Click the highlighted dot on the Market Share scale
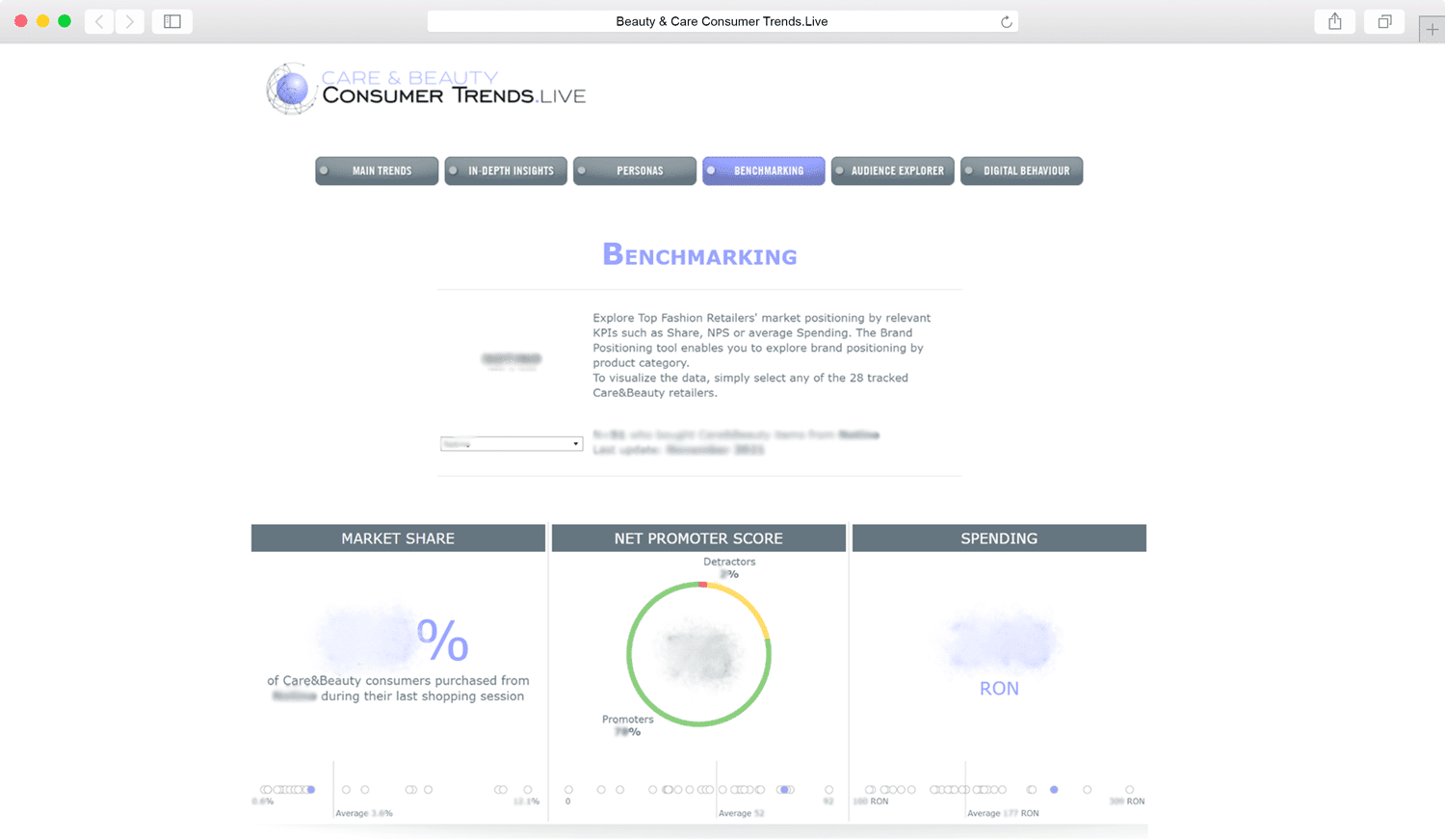Image resolution: width=1445 pixels, height=840 pixels. click(x=311, y=790)
